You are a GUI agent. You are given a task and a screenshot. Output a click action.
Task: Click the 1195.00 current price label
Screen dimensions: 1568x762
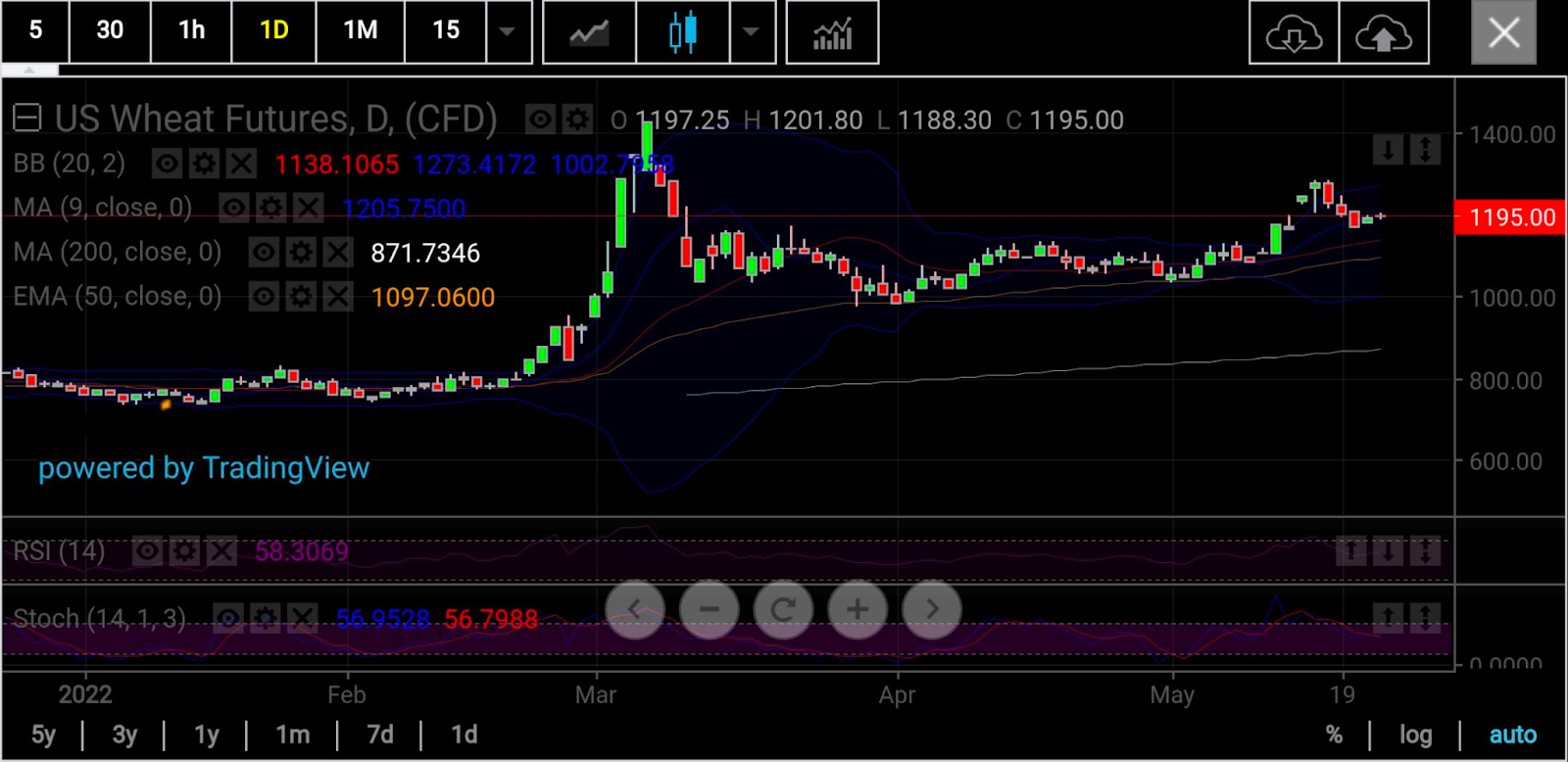coord(1511,216)
